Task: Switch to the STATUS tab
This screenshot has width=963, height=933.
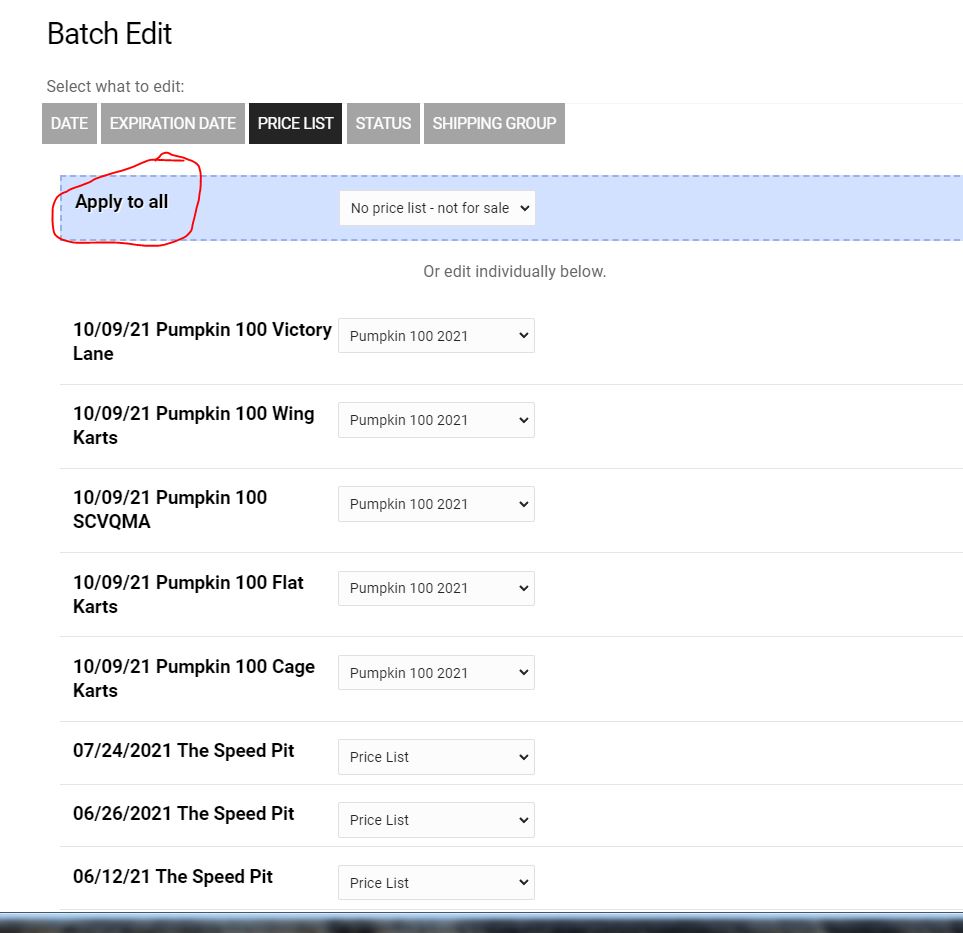Action: click(x=383, y=123)
